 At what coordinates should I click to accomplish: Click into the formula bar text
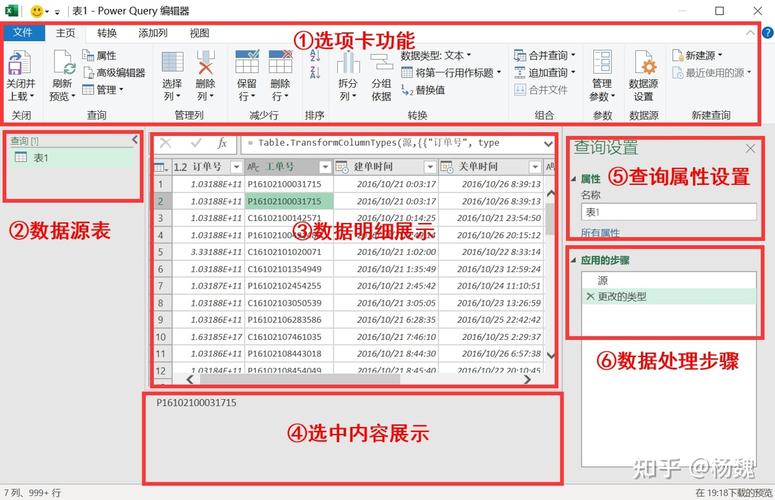click(x=390, y=143)
